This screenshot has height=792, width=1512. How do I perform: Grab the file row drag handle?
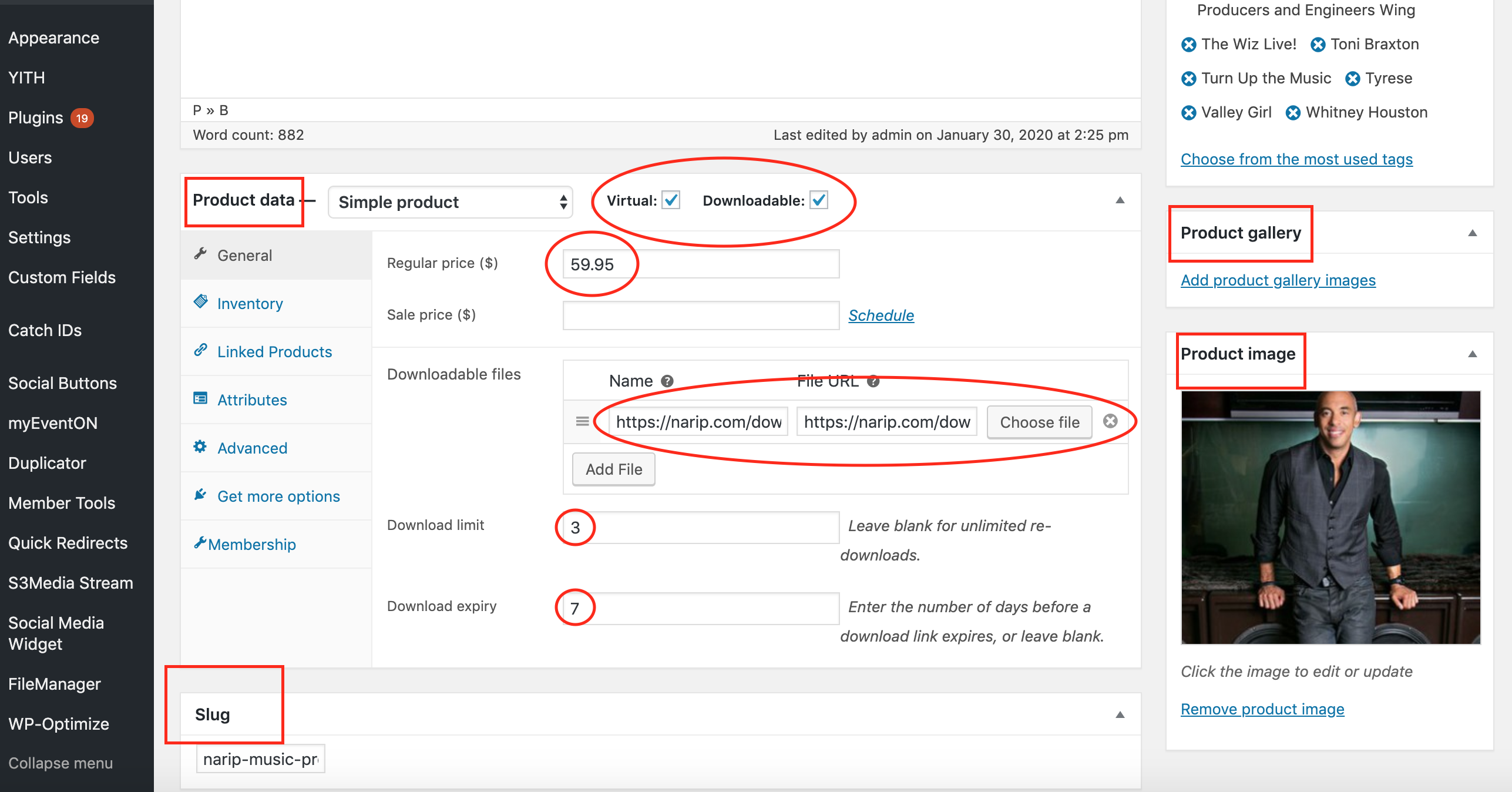582,421
